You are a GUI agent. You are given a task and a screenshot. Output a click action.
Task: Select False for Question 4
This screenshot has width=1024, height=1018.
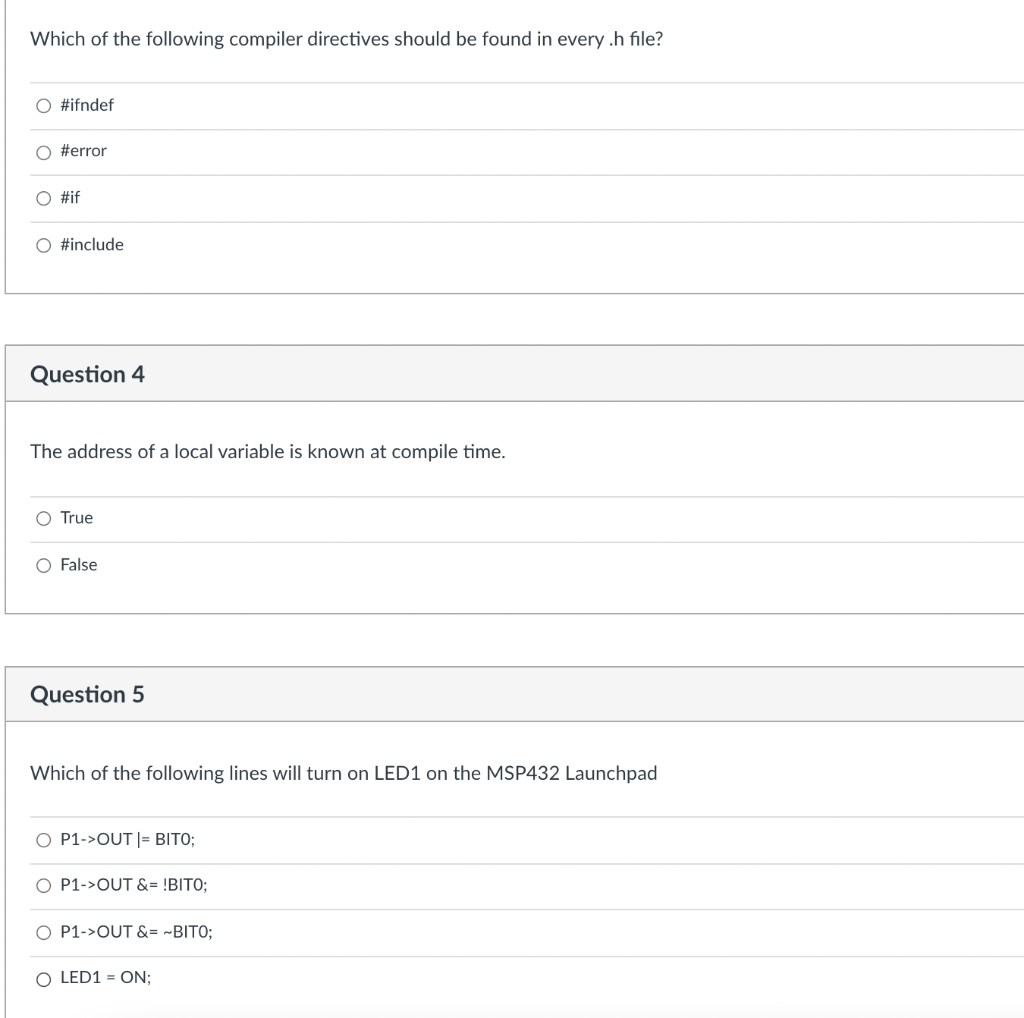43,565
